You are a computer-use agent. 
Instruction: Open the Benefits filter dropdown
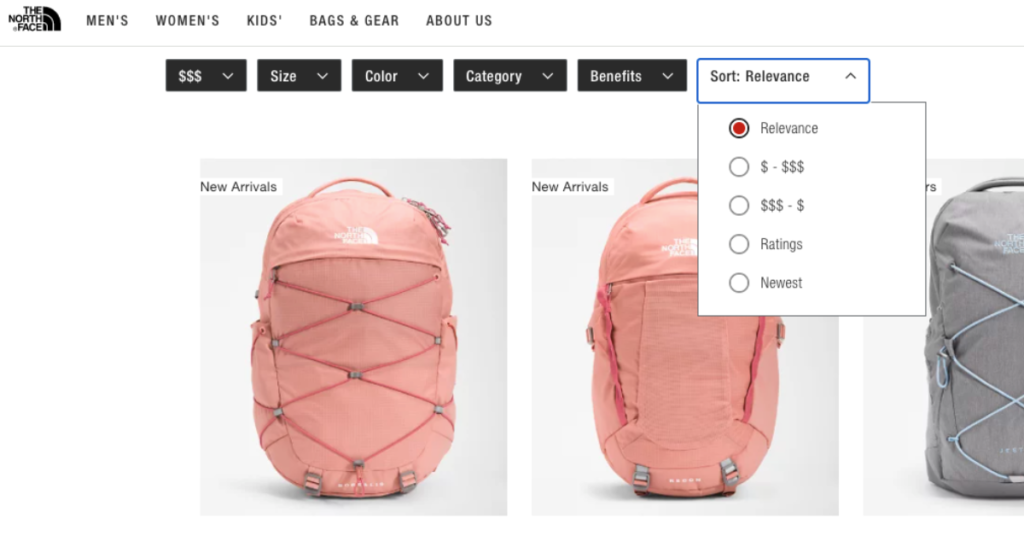pyautogui.click(x=632, y=76)
